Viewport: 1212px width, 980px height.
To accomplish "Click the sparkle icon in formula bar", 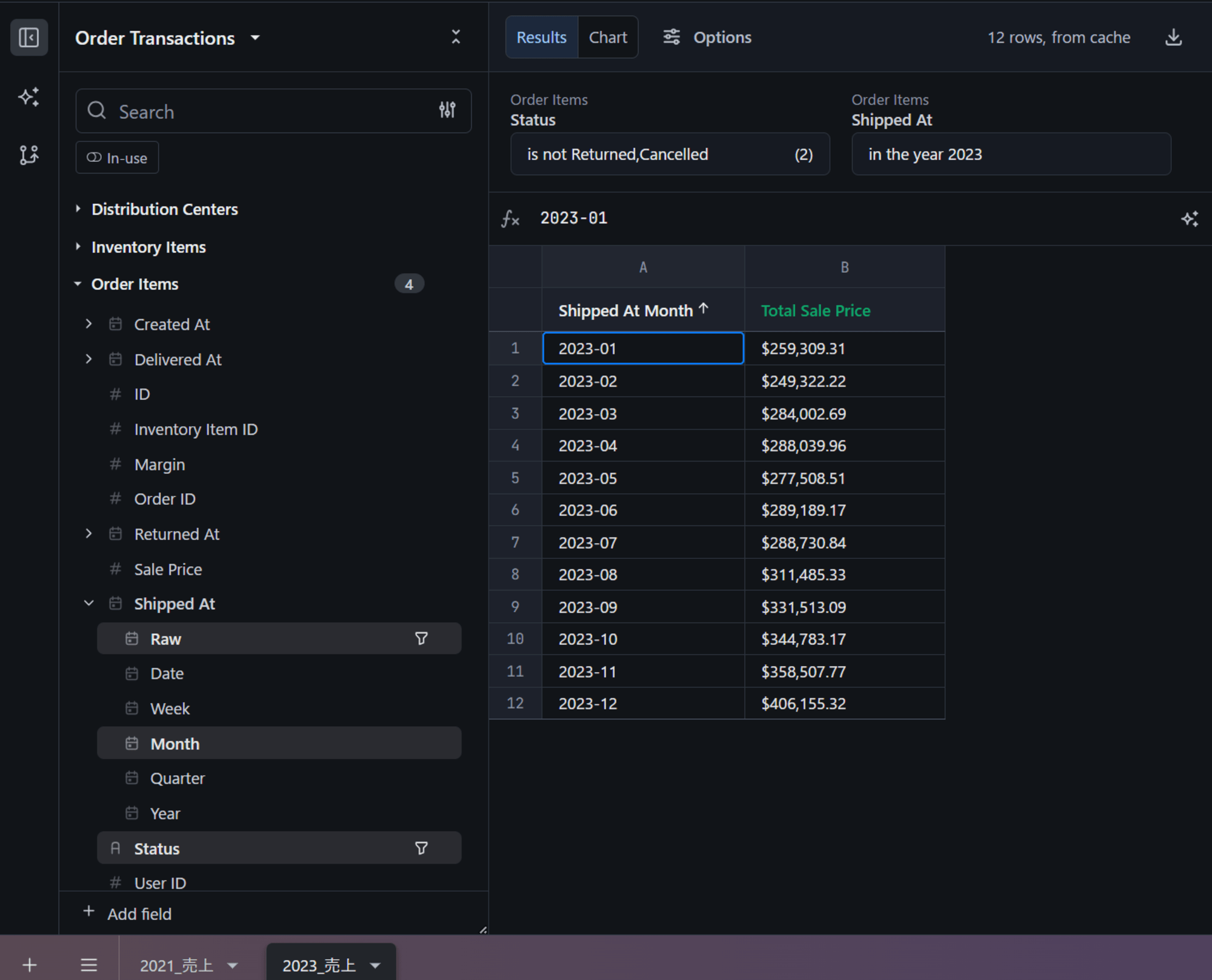I will pos(1190,219).
